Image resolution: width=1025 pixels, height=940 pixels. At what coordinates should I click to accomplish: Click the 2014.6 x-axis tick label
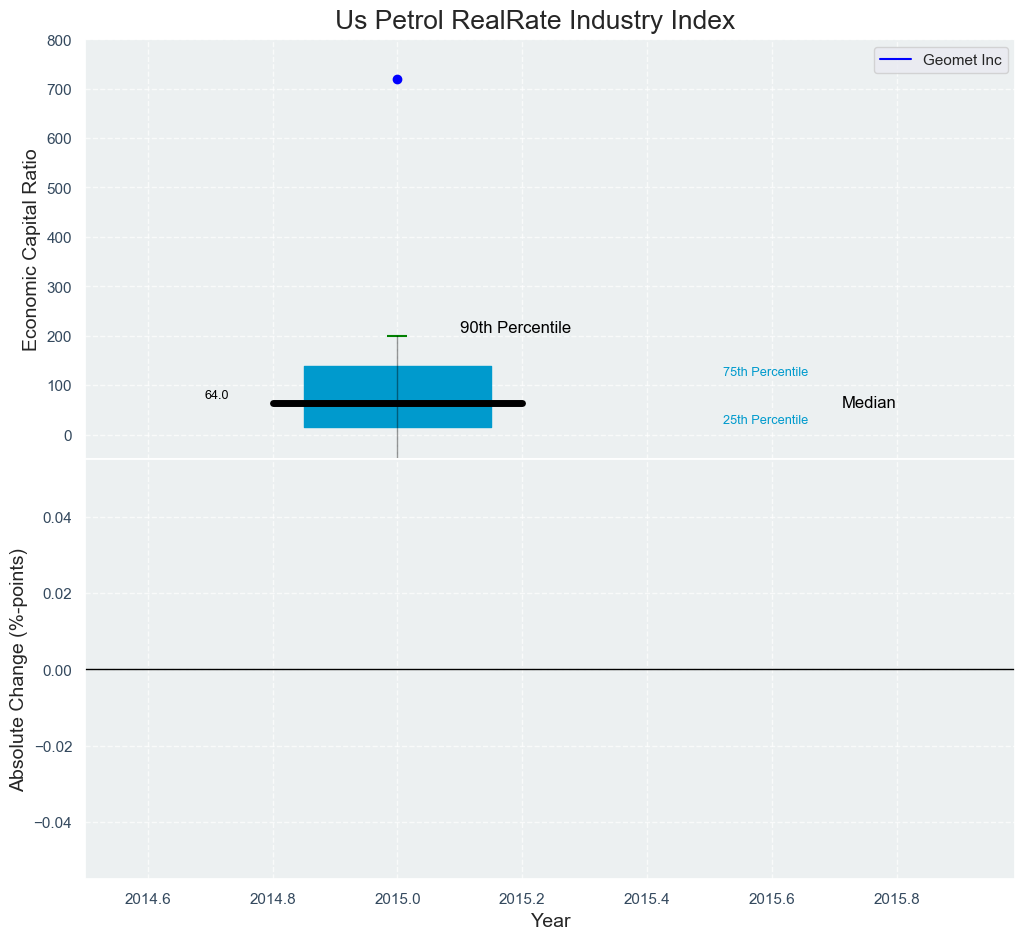pos(148,899)
